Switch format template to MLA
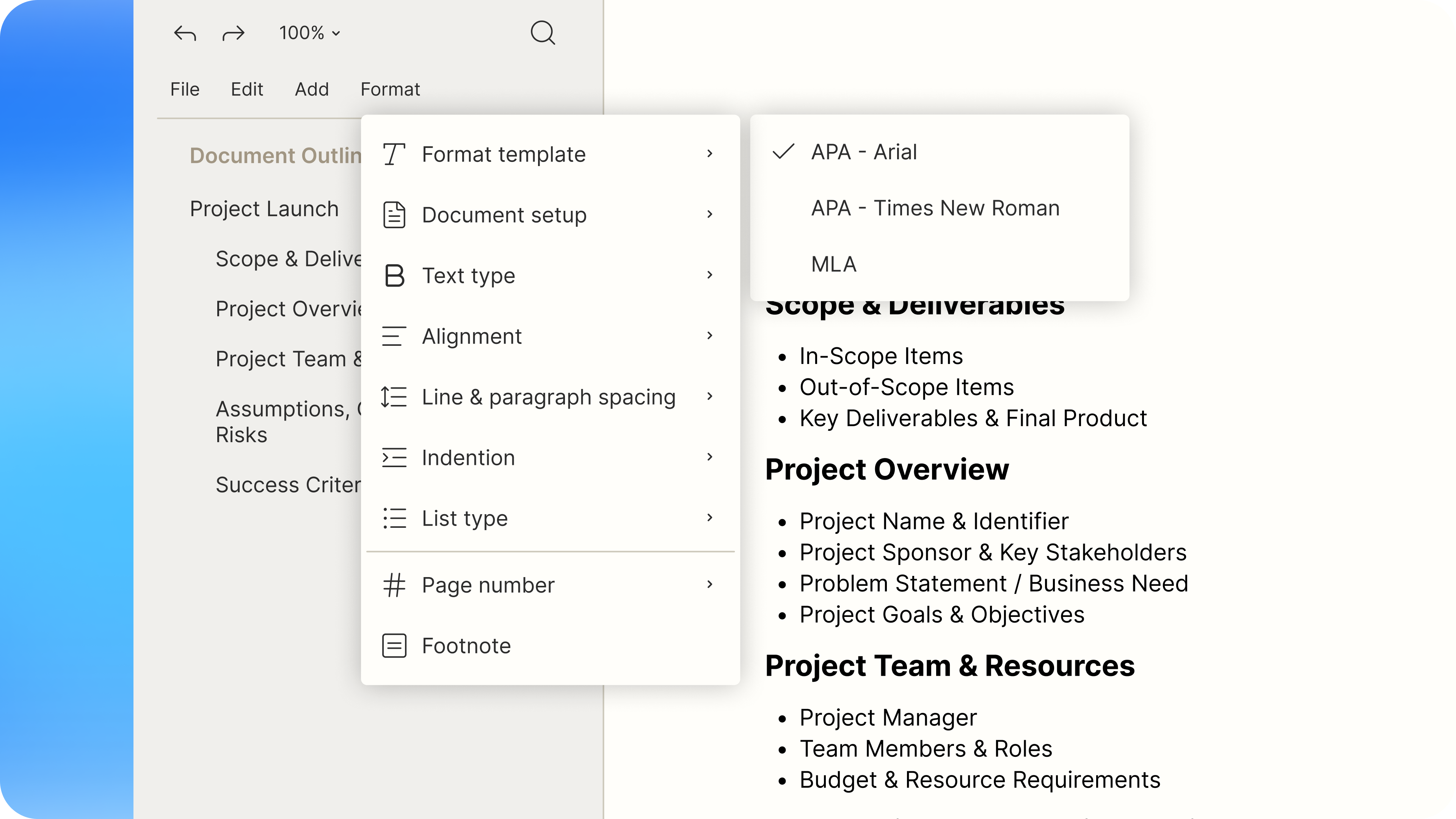This screenshot has width=1456, height=819. 834,264
